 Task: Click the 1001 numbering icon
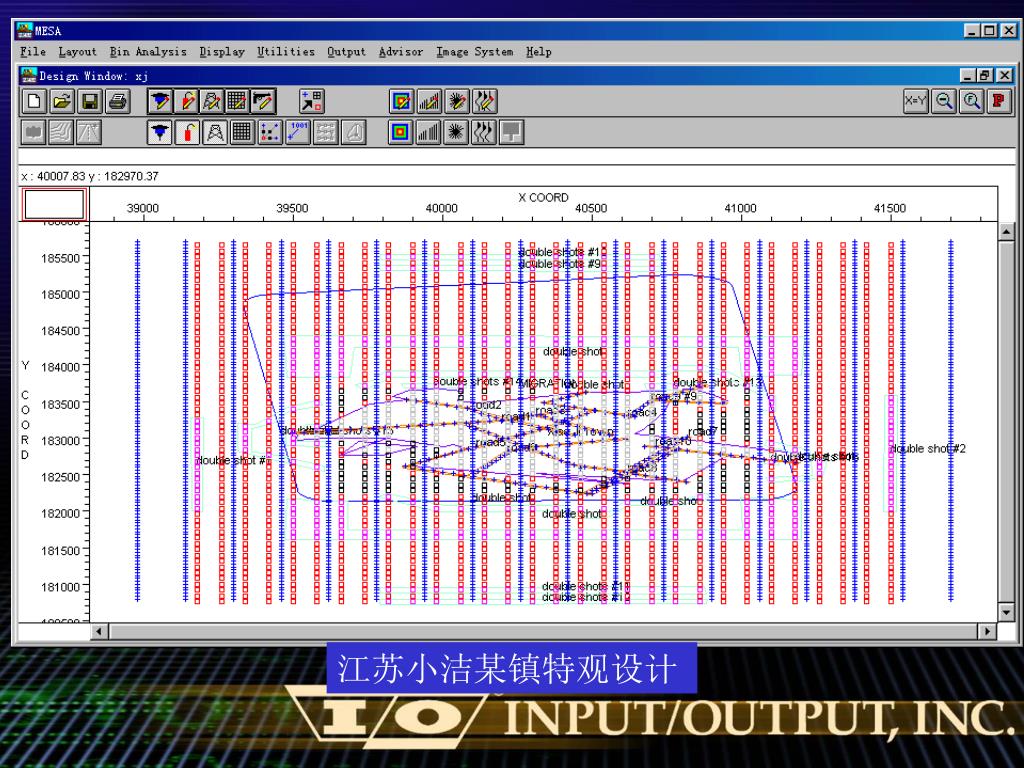click(x=298, y=133)
